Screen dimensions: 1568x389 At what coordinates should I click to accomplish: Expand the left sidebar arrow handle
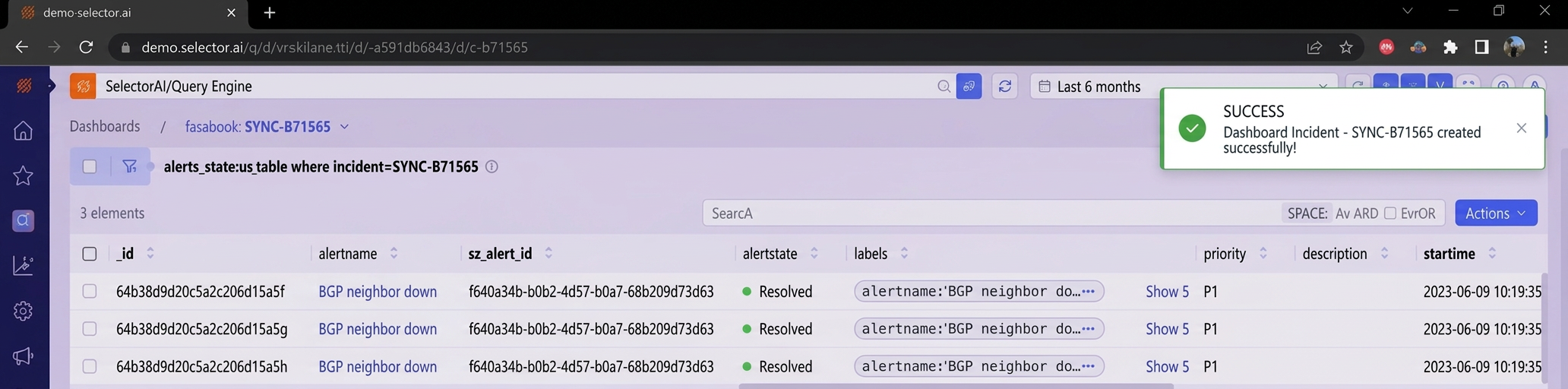51,86
